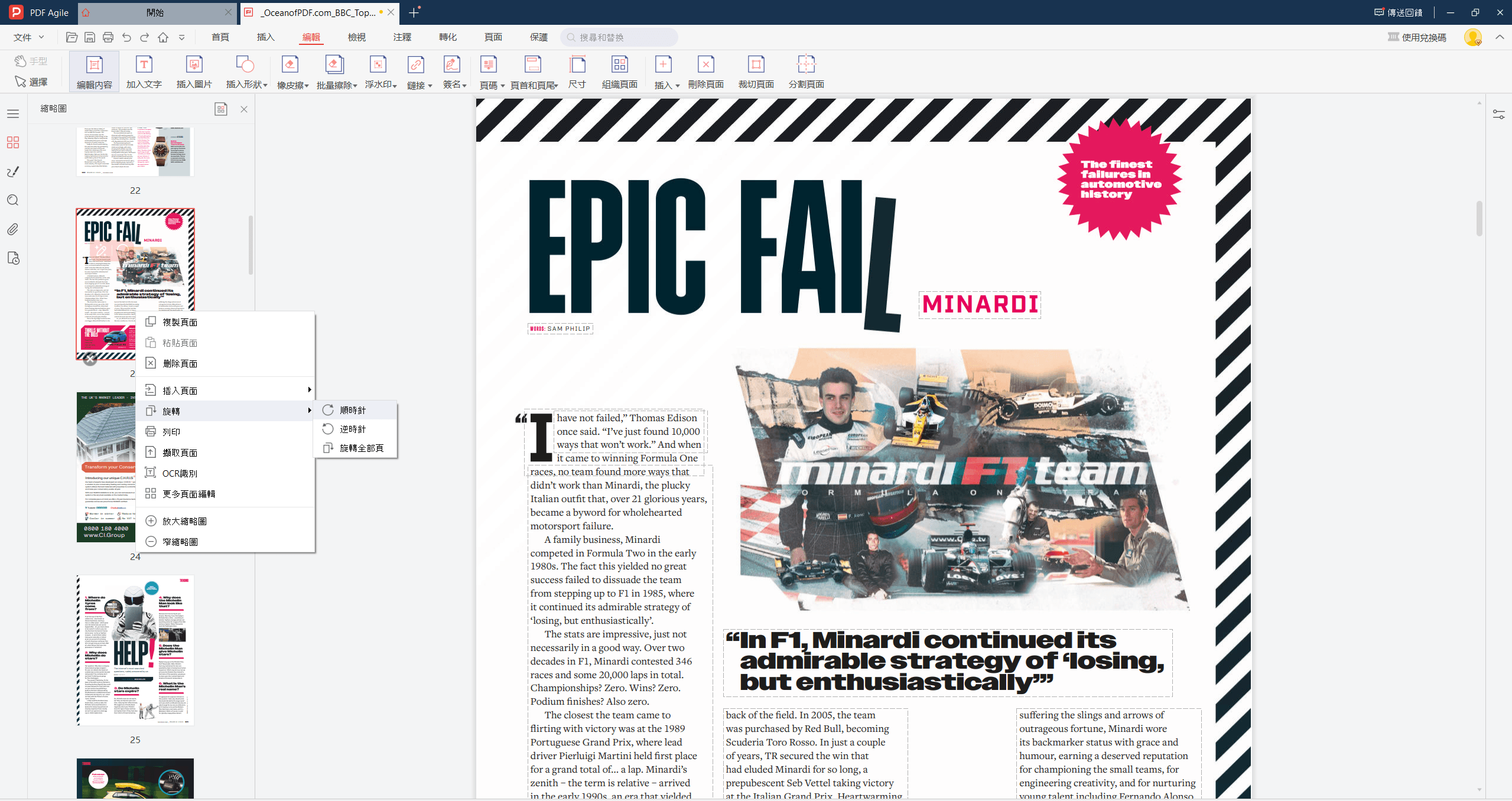Screen dimensions: 1512x801
Task: Switch to the 插入 ribbon tab
Action: coord(266,37)
